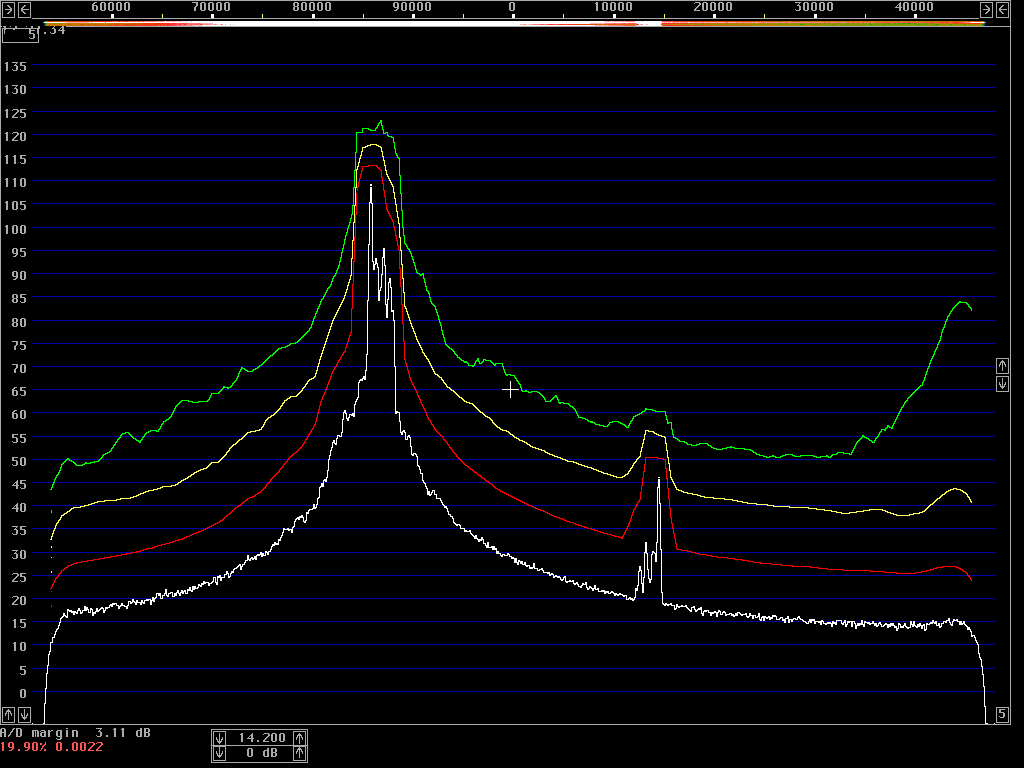Click the '5' box in the bottom-right corner of the graph
The height and width of the screenshot is (768, 1024).
point(1002,714)
